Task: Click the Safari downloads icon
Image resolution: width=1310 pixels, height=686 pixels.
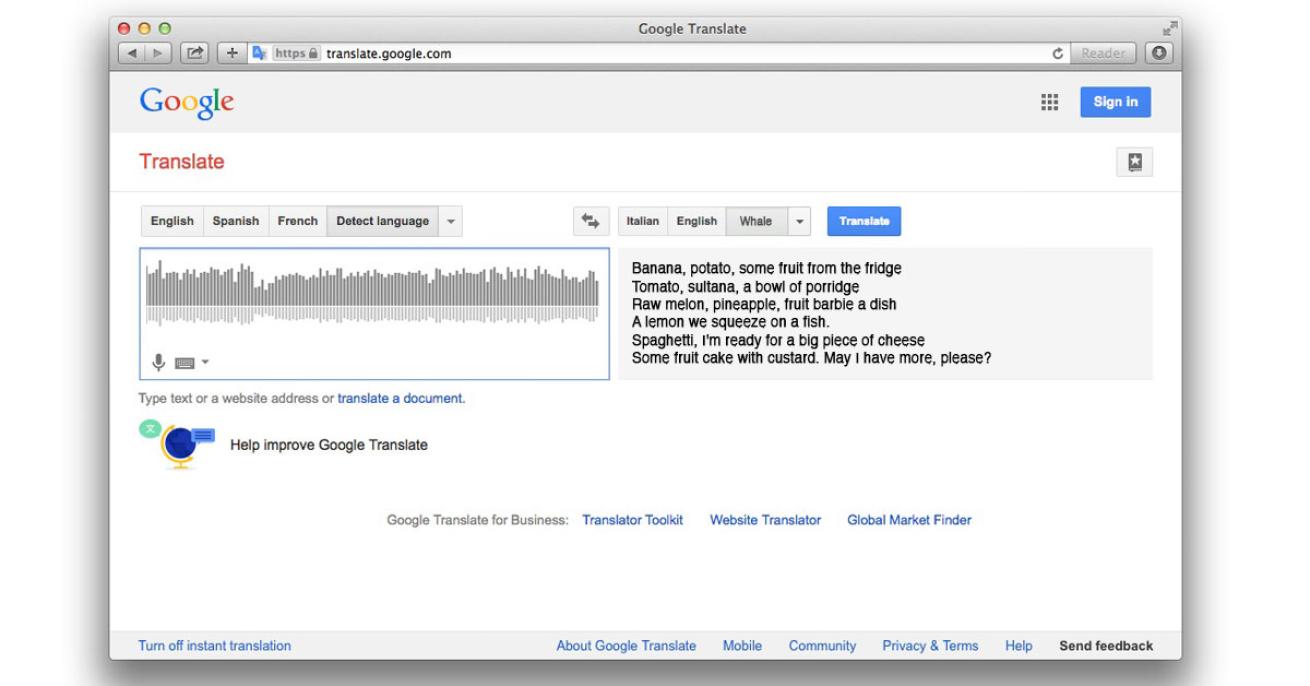Action: click(x=1158, y=54)
